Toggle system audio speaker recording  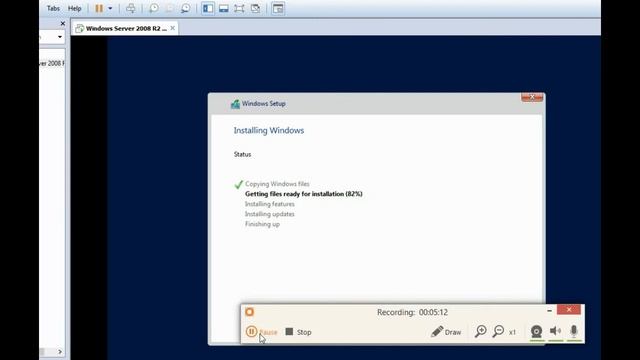555,331
